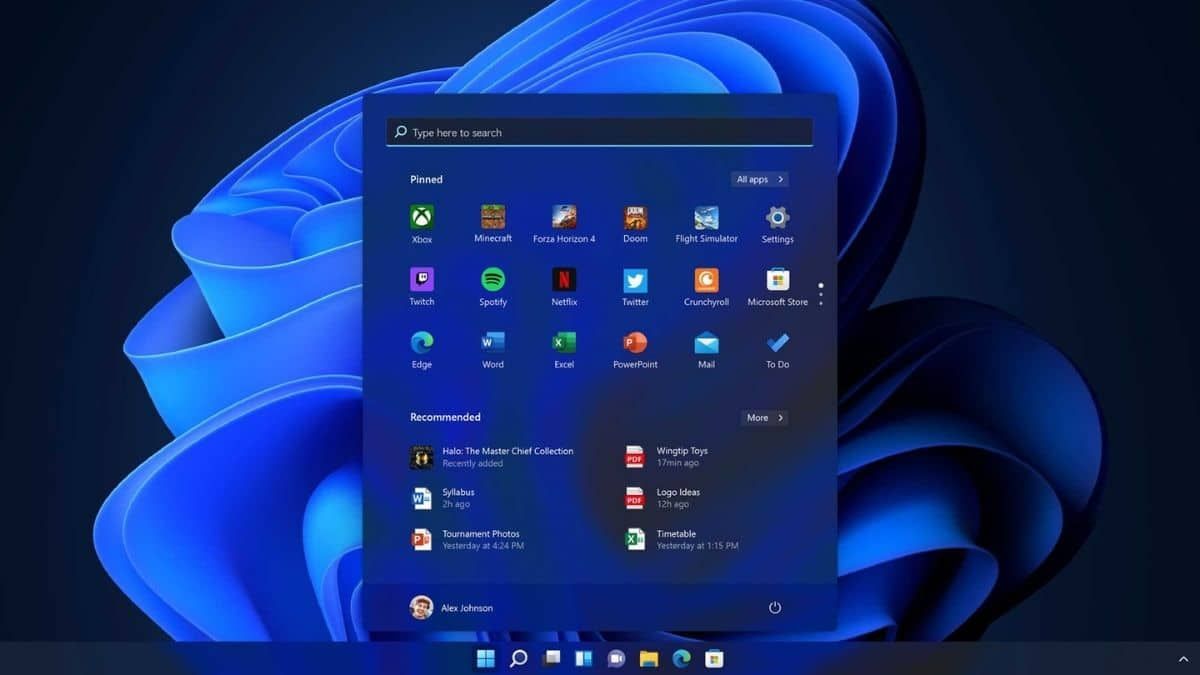
Task: Open Minecraft from pinned apps
Action: pyautogui.click(x=492, y=218)
